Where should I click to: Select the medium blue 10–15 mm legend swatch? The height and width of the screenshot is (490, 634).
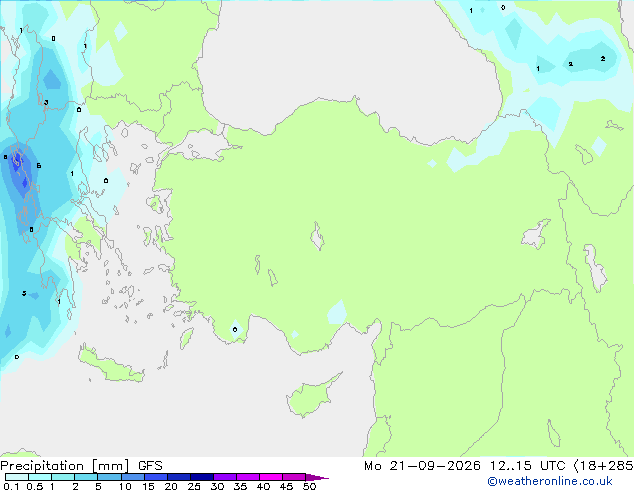tap(133, 477)
